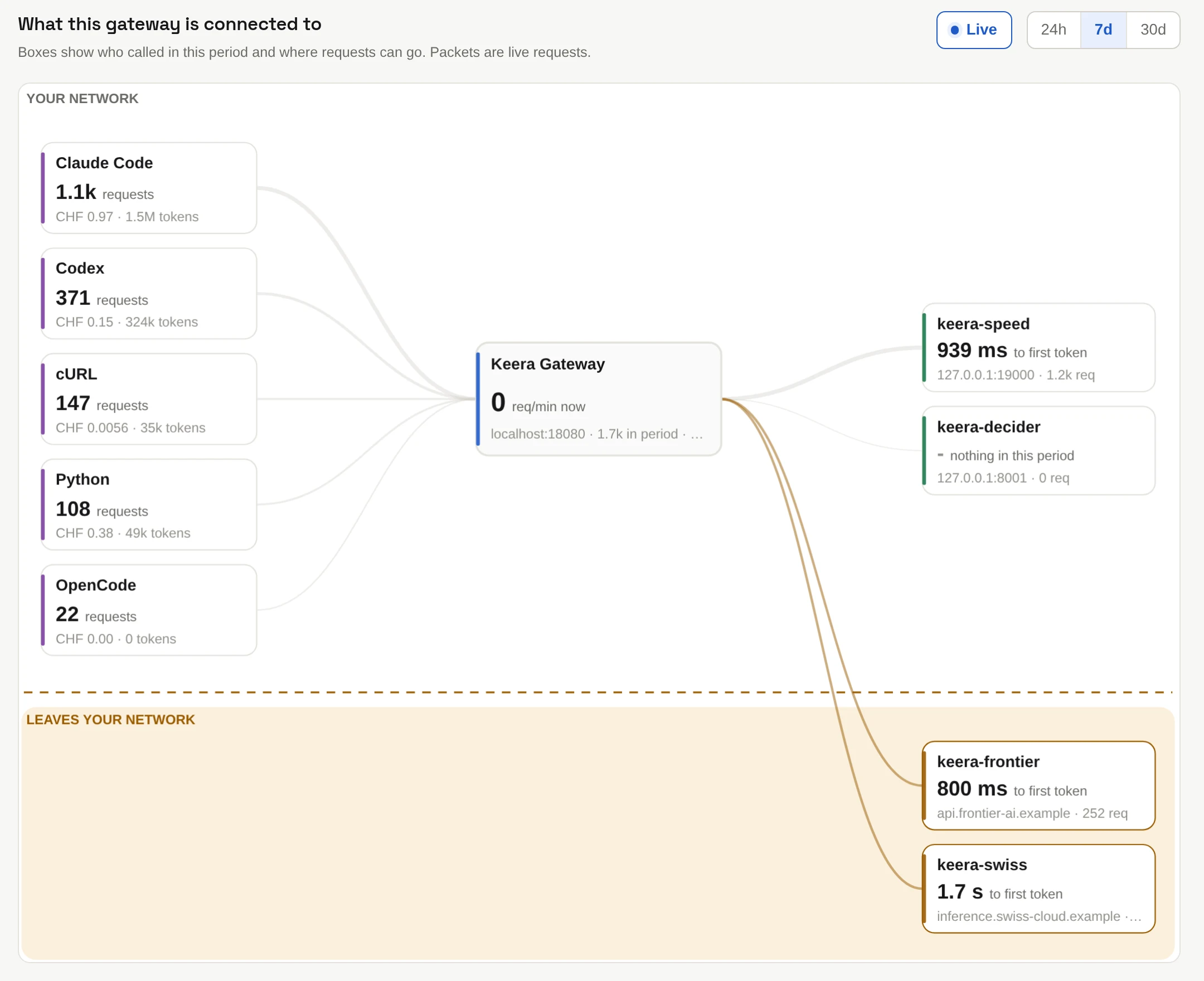Select the Python client card
This screenshot has width=1204, height=981.
(x=149, y=504)
